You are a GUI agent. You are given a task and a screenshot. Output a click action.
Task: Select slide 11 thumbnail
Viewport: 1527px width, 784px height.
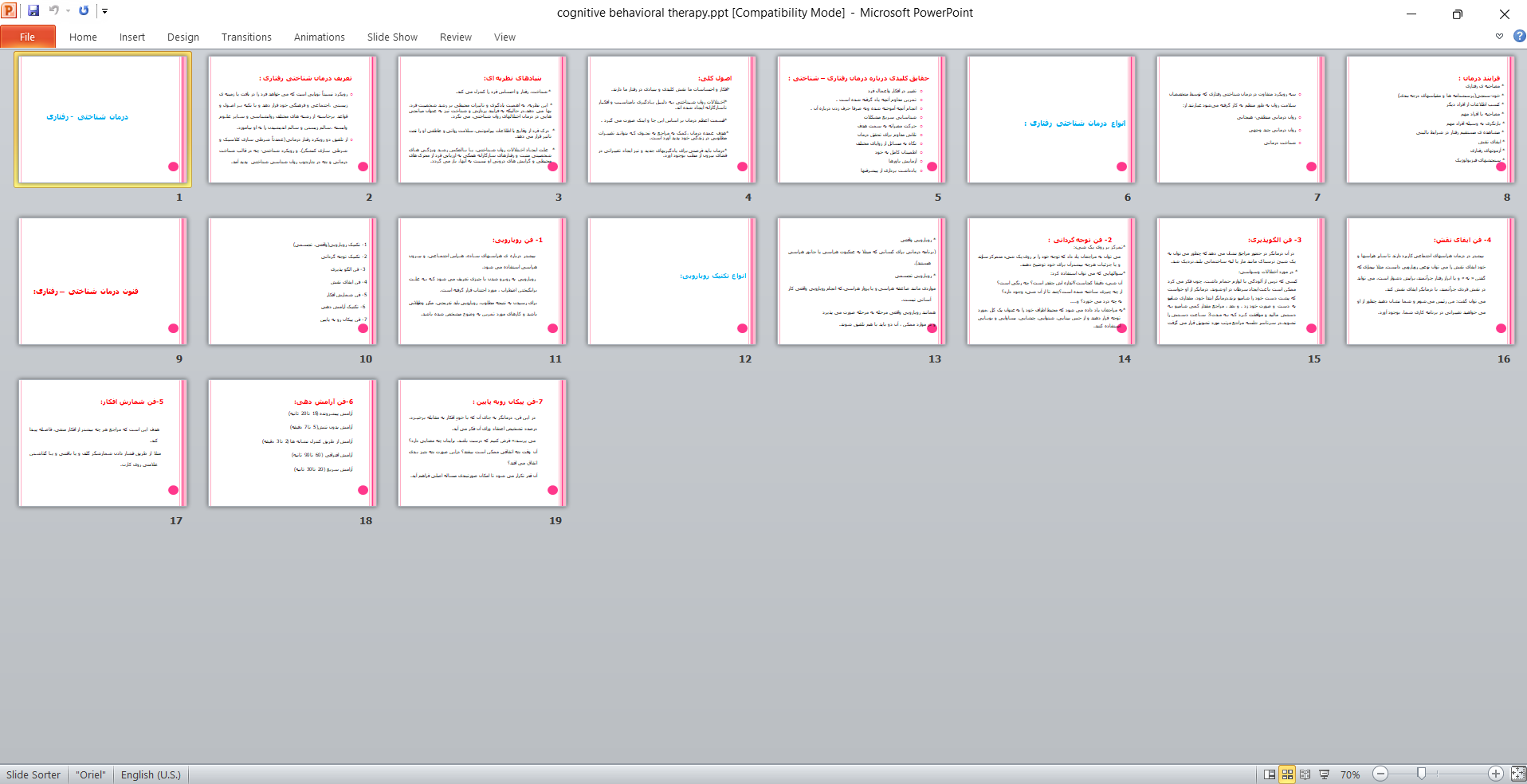tap(482, 281)
